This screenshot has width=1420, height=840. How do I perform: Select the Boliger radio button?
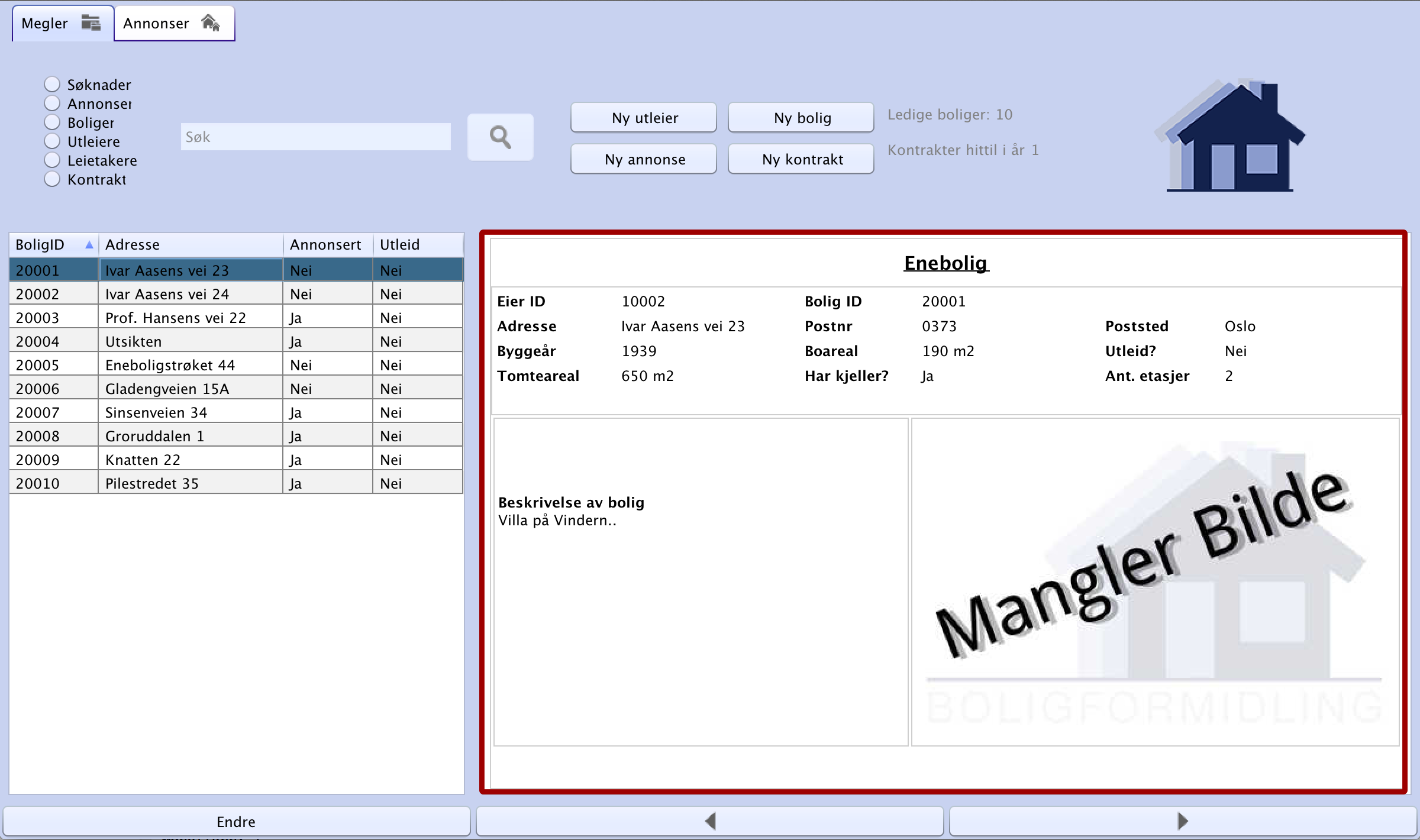52,122
